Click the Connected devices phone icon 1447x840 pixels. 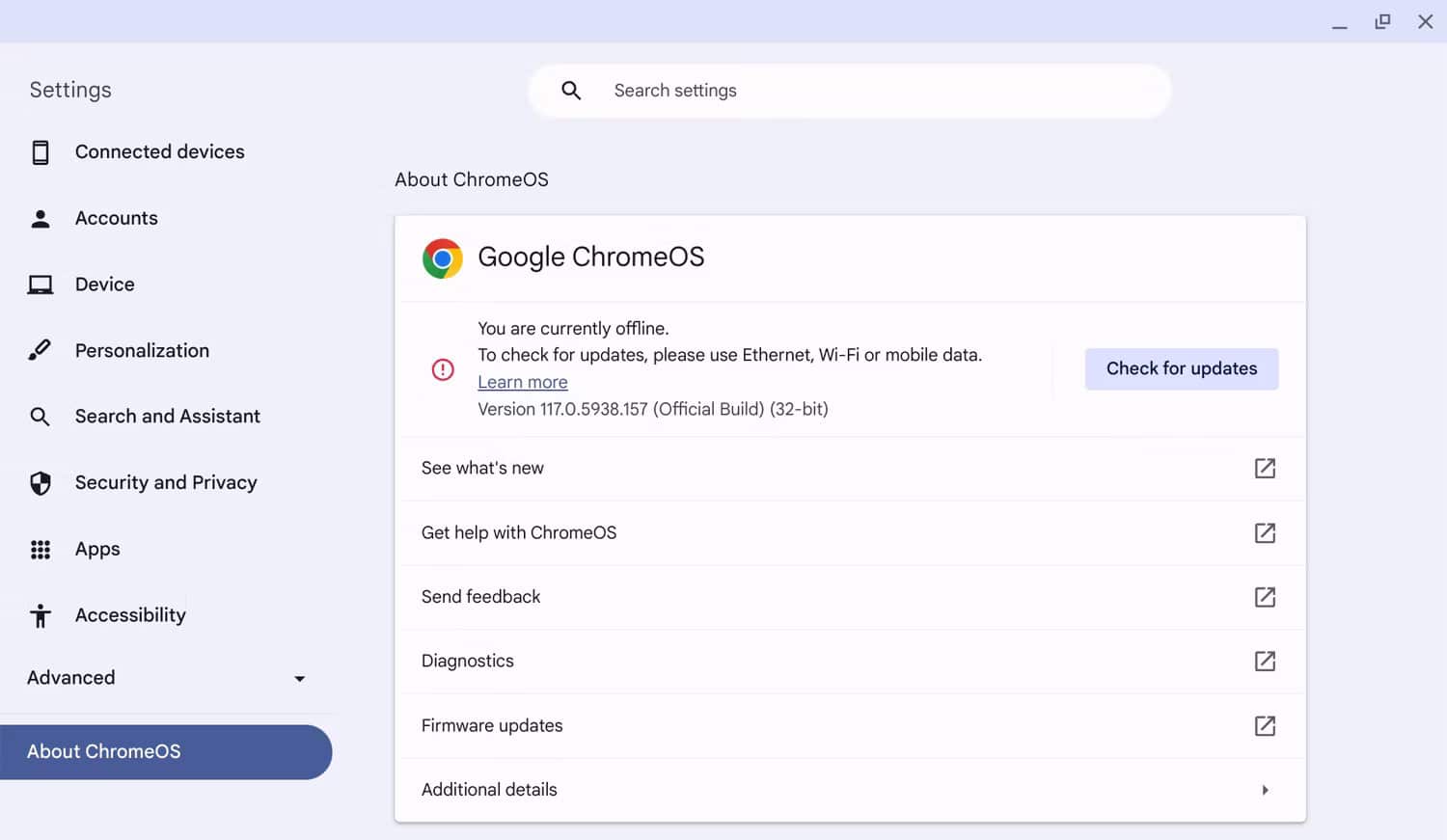[x=41, y=152]
